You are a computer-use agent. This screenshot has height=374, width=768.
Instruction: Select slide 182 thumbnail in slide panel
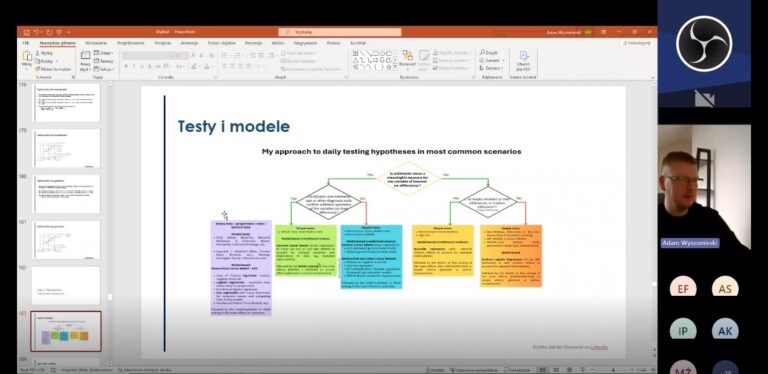pyautogui.click(x=66, y=285)
